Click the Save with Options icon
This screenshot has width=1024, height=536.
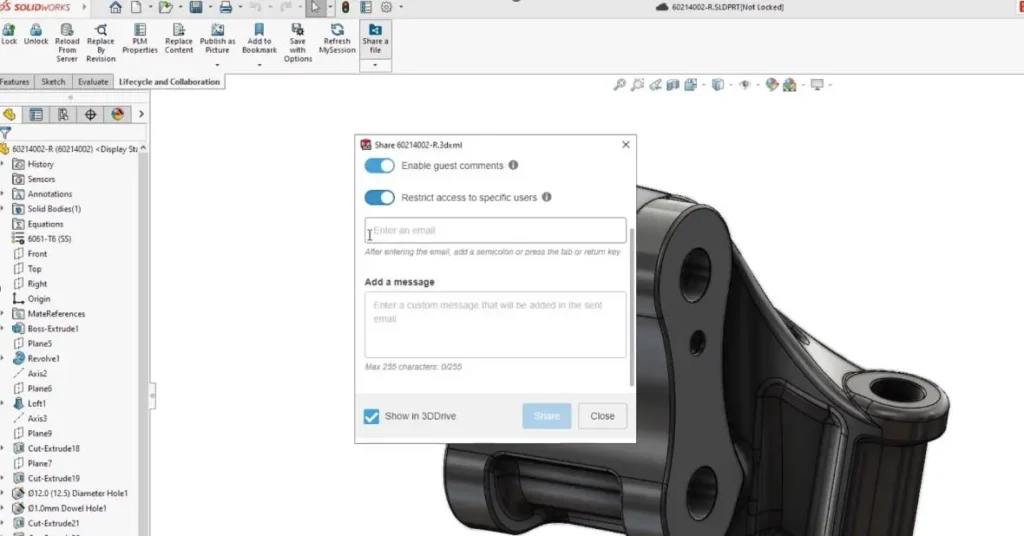click(298, 30)
